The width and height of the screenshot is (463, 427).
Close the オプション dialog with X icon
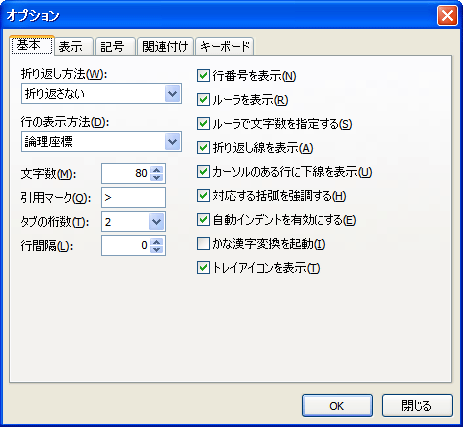(x=447, y=16)
